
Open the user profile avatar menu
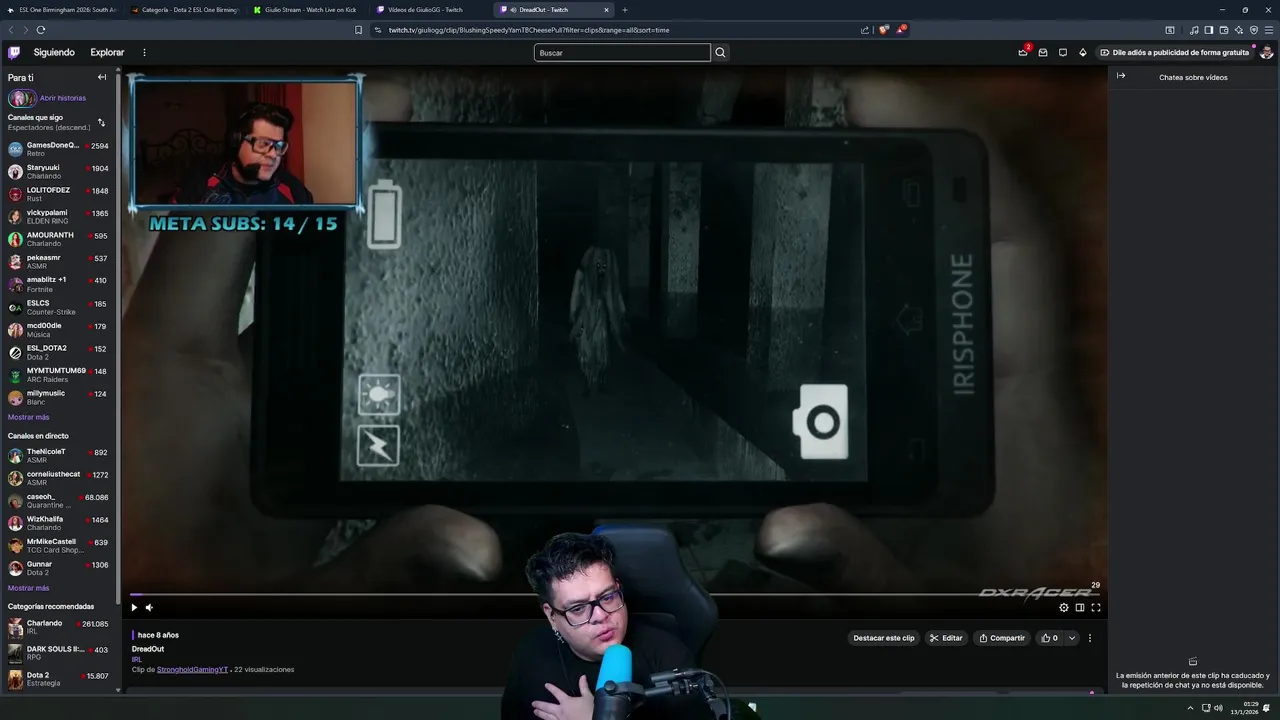[1266, 52]
